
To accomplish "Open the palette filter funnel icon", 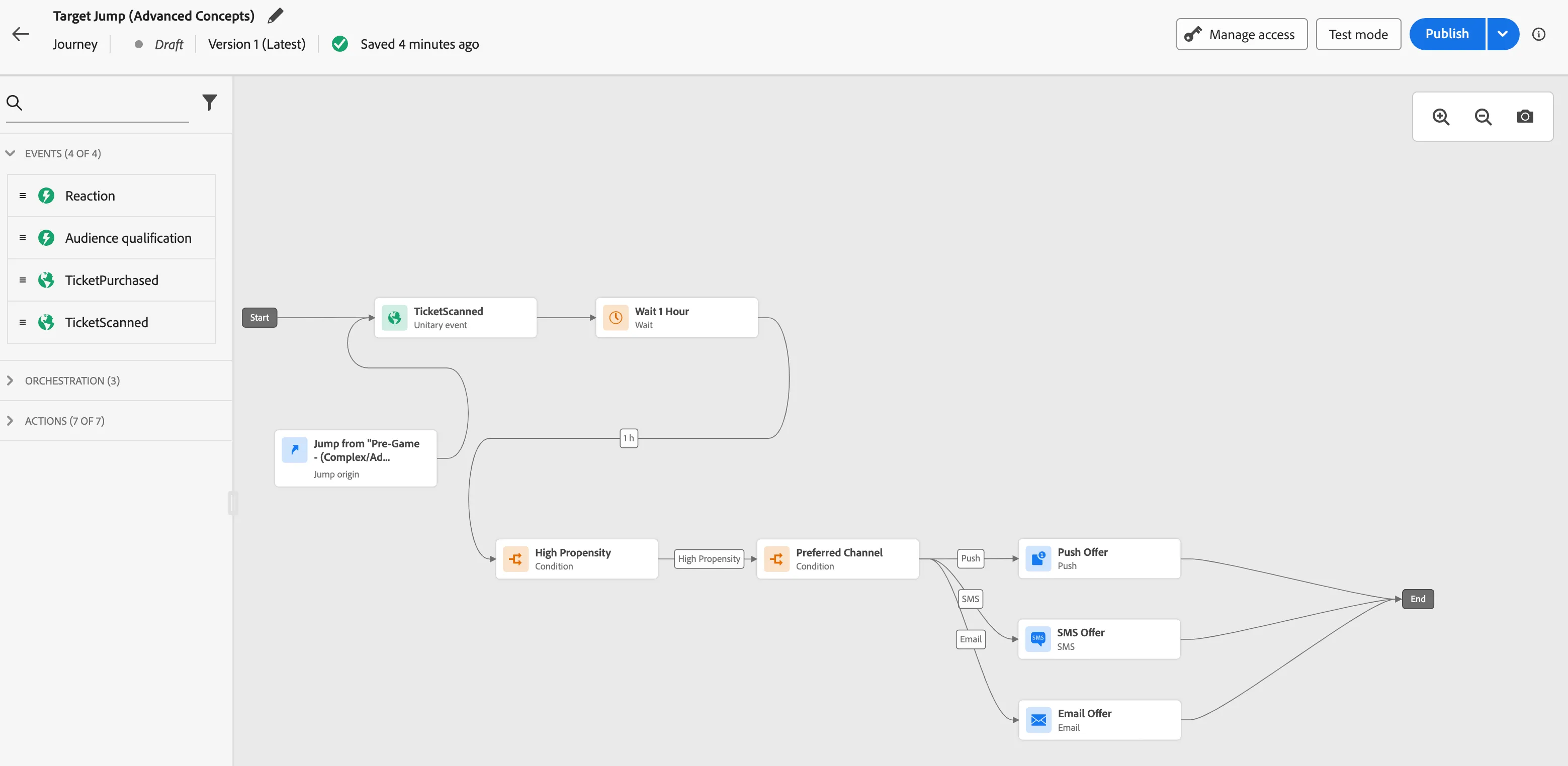I will click(209, 102).
